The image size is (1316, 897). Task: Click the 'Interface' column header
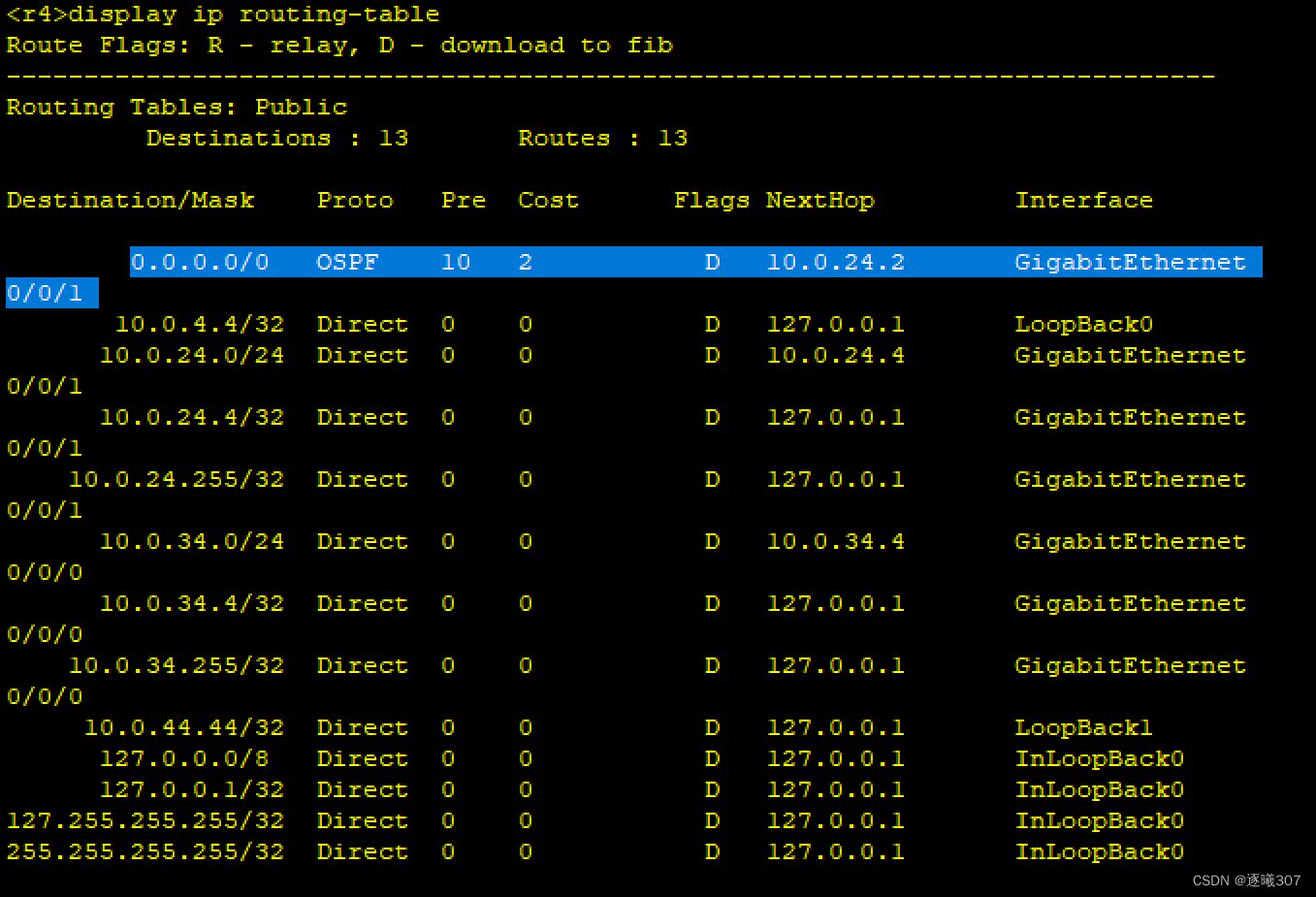[x=1084, y=201]
